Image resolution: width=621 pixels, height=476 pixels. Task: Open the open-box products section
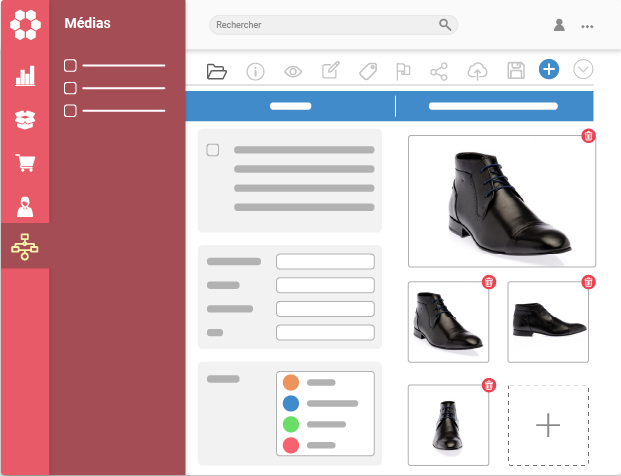point(25,120)
